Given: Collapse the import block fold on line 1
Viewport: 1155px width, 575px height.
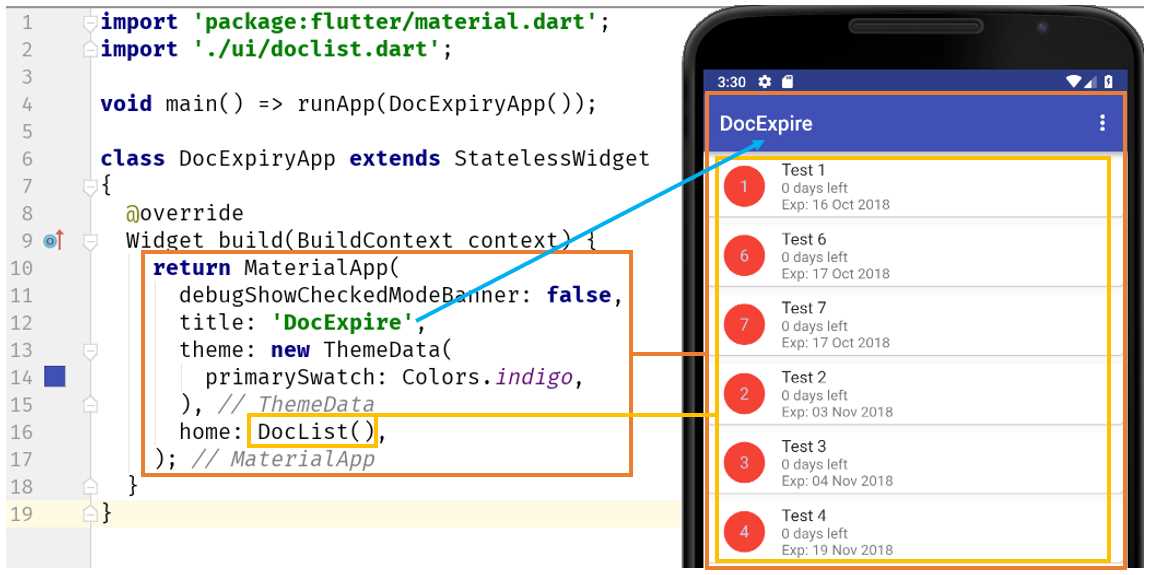Looking at the screenshot, I should [x=90, y=24].
